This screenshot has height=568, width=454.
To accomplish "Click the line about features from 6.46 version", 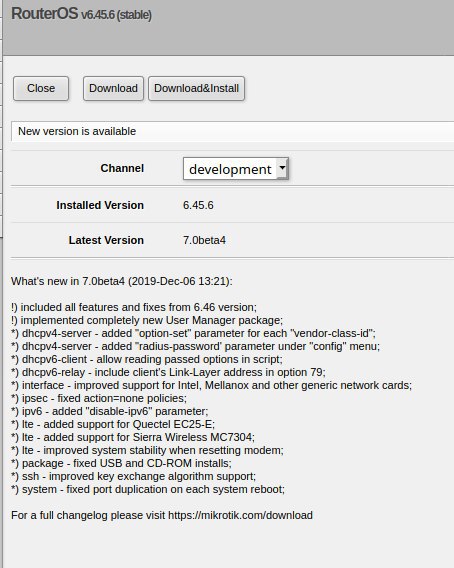I will pyautogui.click(x=134, y=307).
